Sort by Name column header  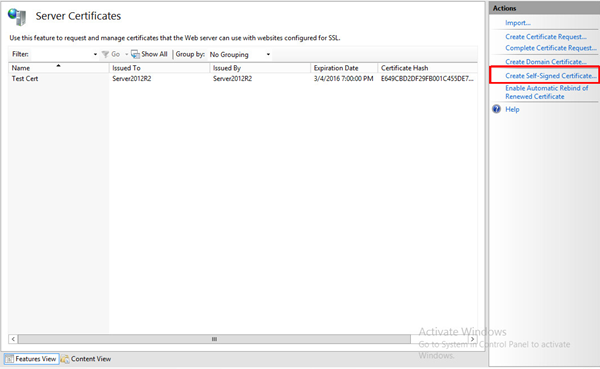(59, 68)
